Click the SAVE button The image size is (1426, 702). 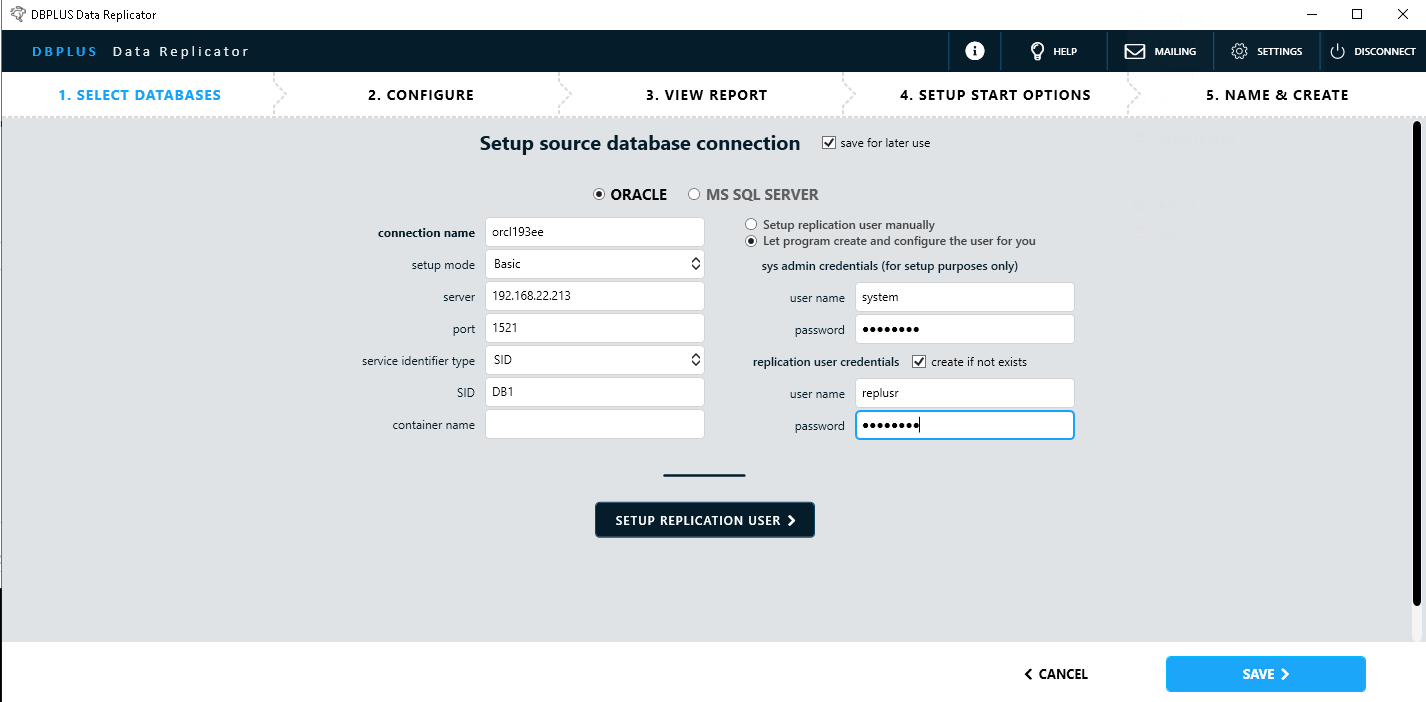point(1266,674)
